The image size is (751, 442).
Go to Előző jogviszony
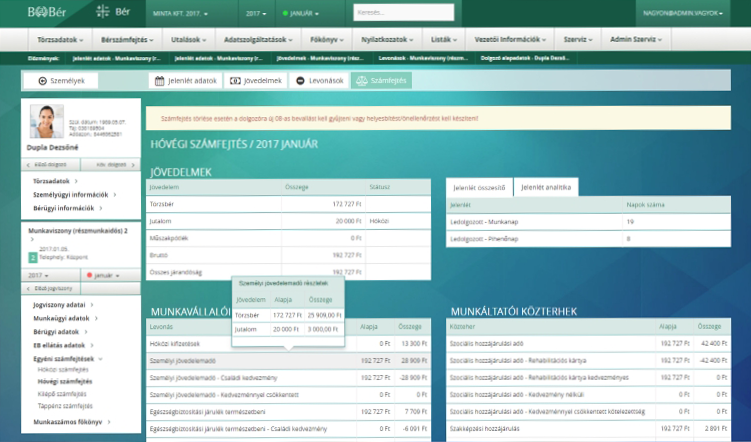(51, 288)
